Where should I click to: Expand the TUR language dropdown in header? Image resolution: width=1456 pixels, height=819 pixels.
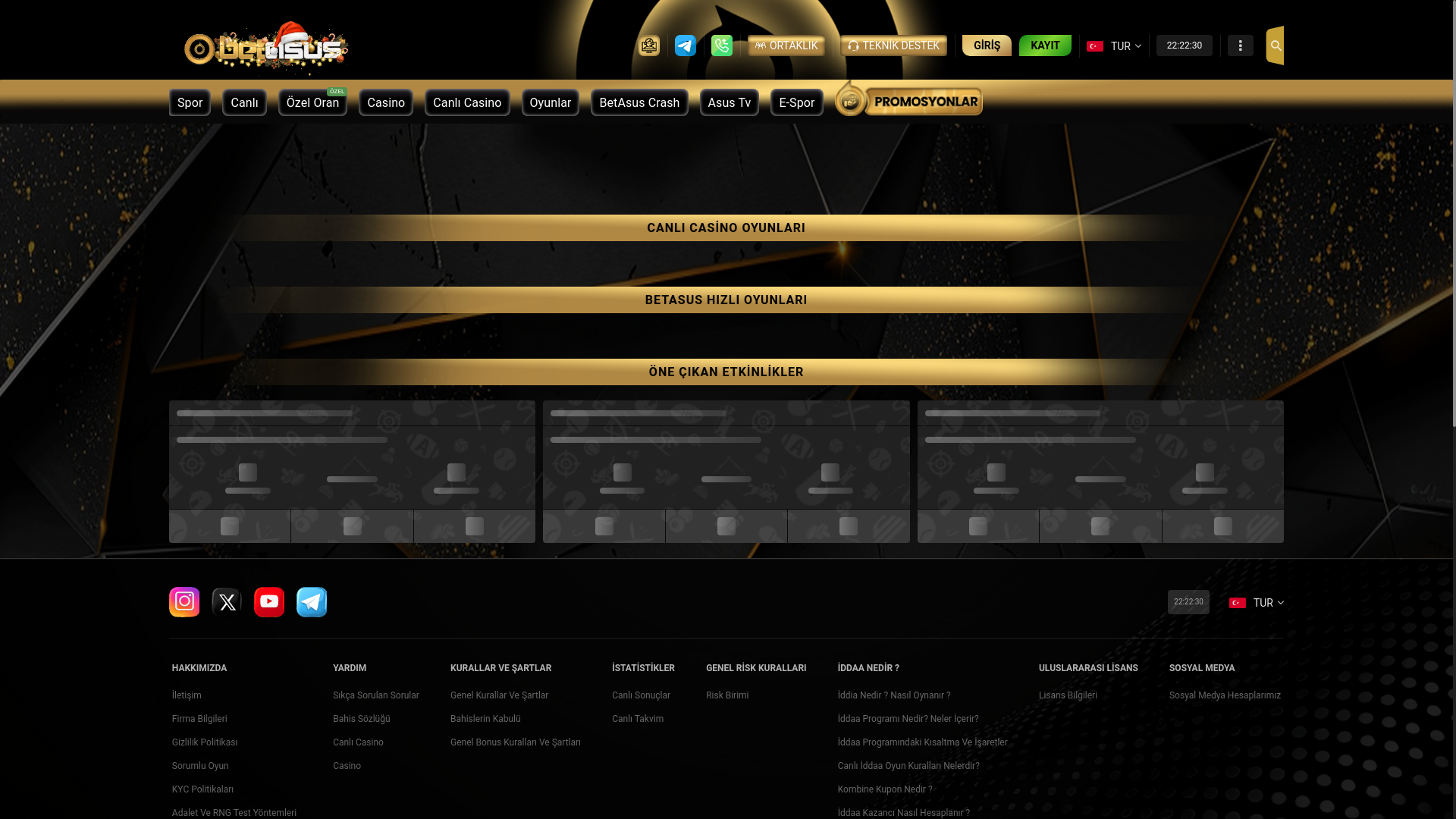click(x=1114, y=46)
